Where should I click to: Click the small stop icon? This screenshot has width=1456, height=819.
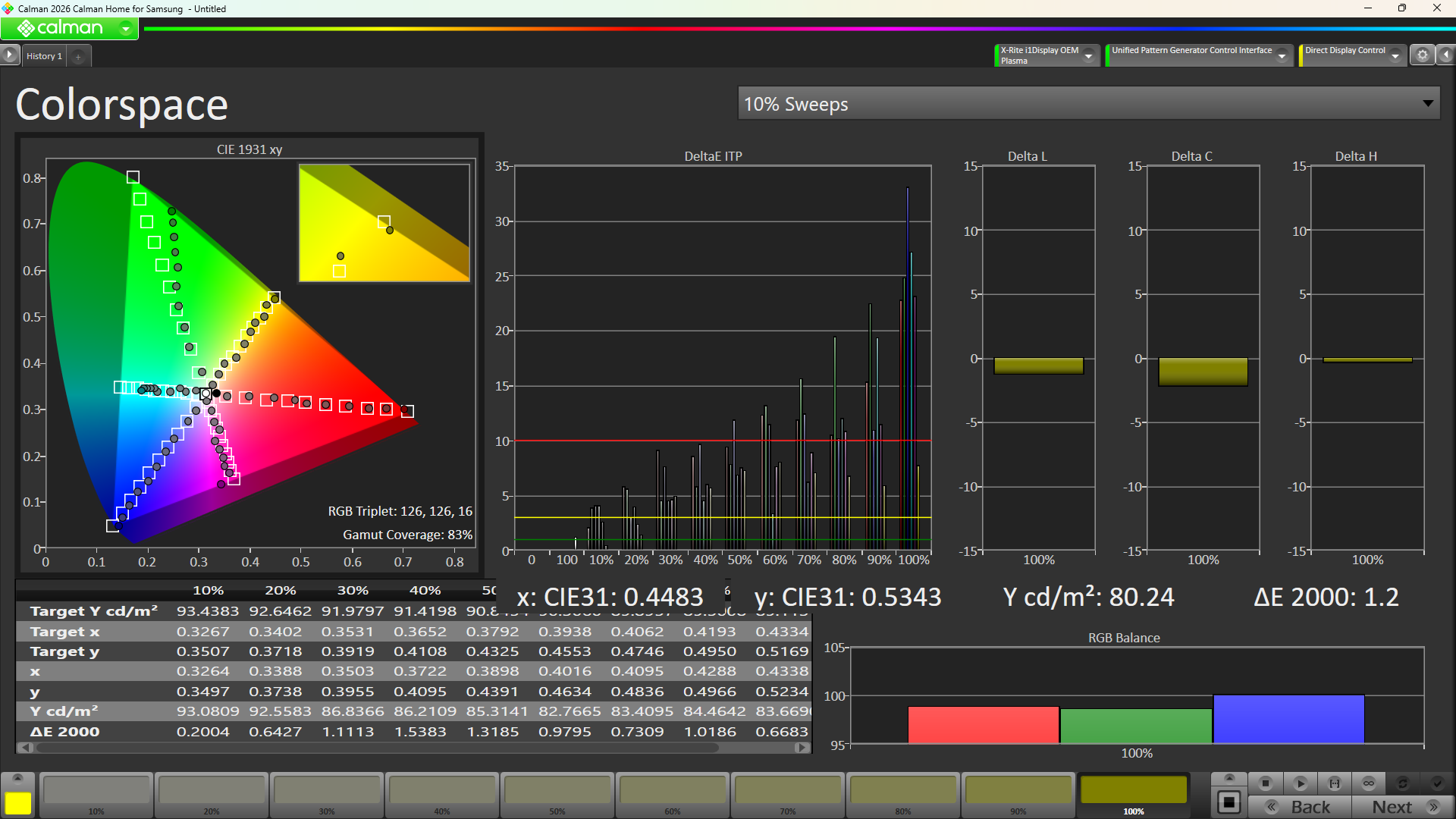point(1266,783)
